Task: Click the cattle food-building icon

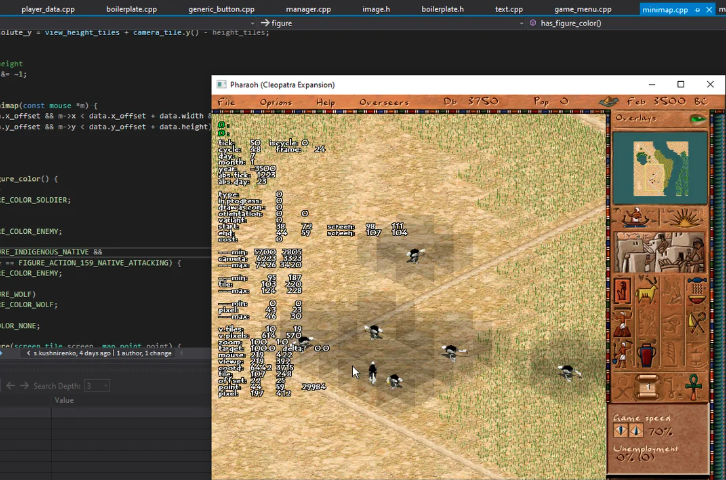Action: tap(647, 292)
